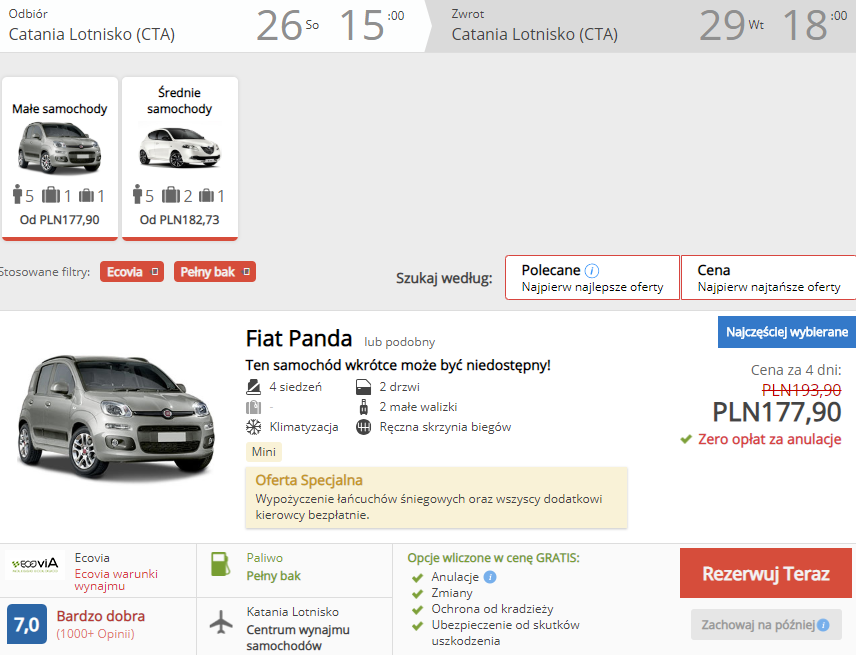
Task: Remove the Ecovia filter tag
Action: [x=155, y=272]
